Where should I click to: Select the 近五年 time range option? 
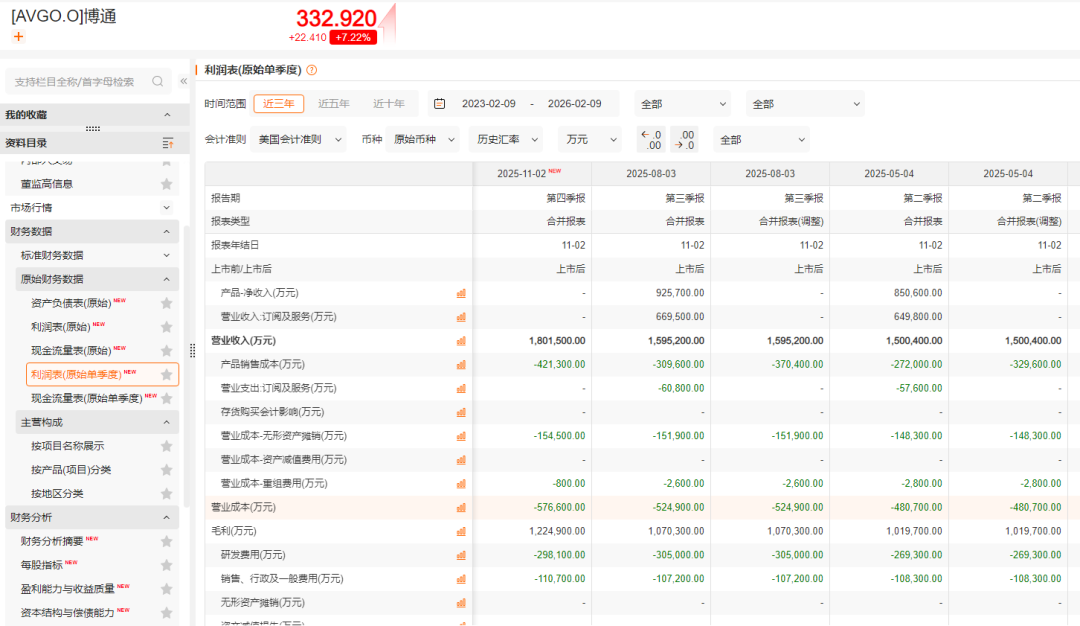click(334, 104)
